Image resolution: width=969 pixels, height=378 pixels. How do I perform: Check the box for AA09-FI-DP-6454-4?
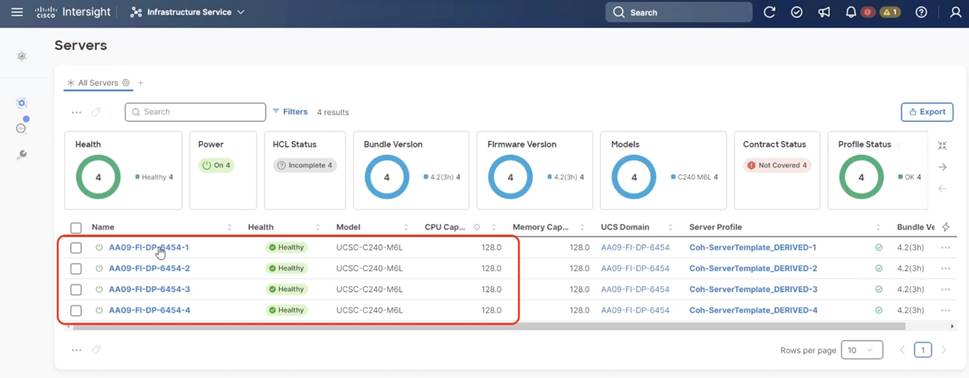point(76,311)
